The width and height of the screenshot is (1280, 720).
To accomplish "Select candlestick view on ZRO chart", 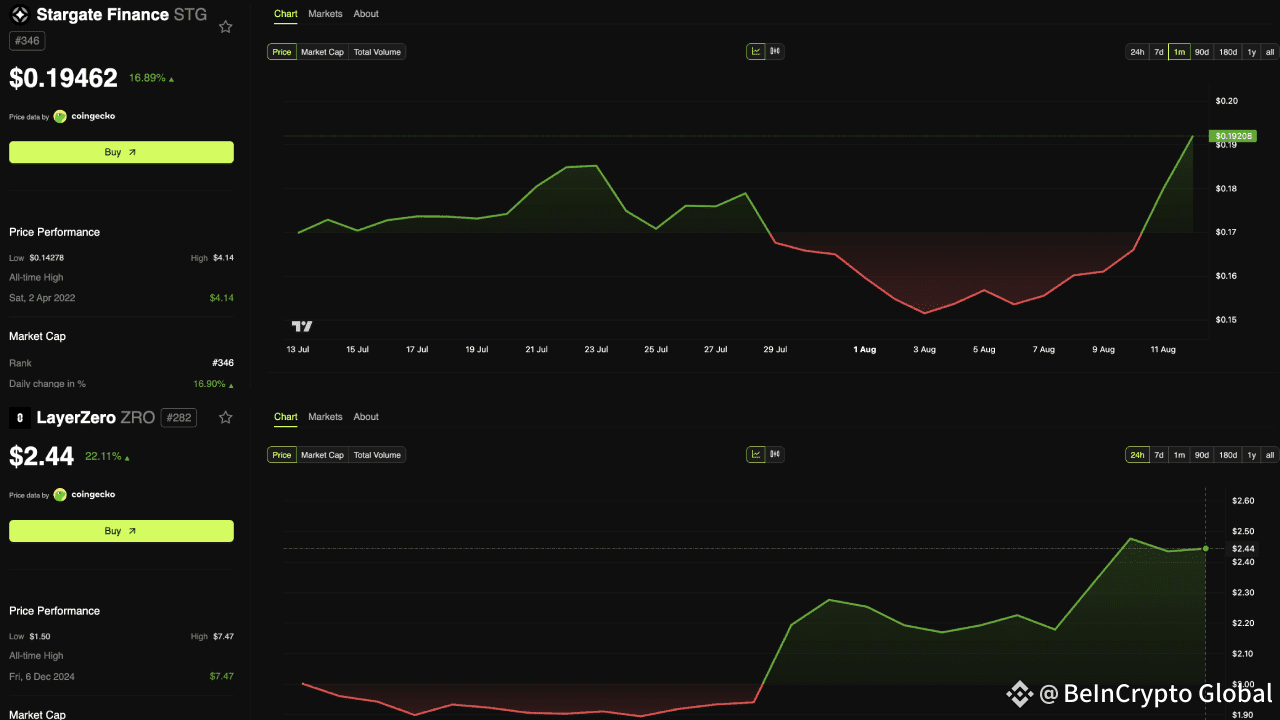I will pyautogui.click(x=775, y=454).
